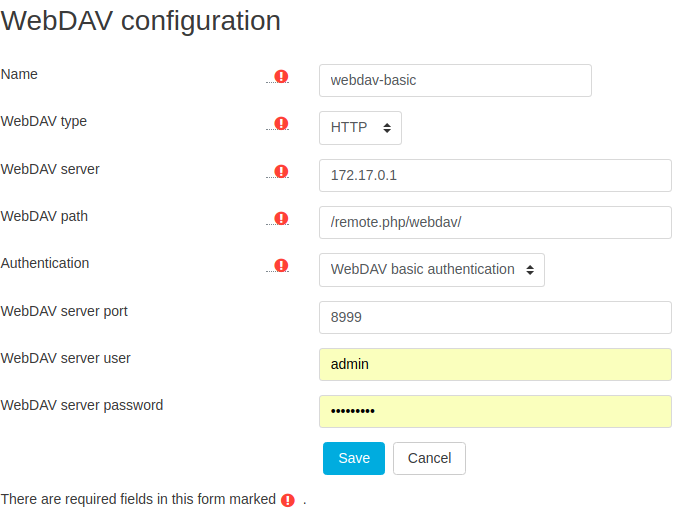Click required icon beside WebDAV type
This screenshot has width=687, height=525.
point(281,124)
